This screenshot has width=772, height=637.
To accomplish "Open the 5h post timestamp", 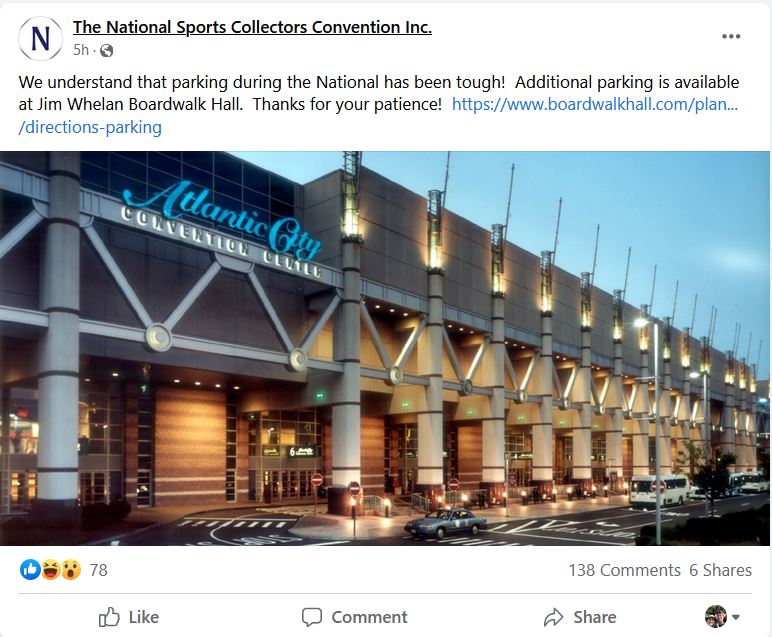I will [x=81, y=50].
